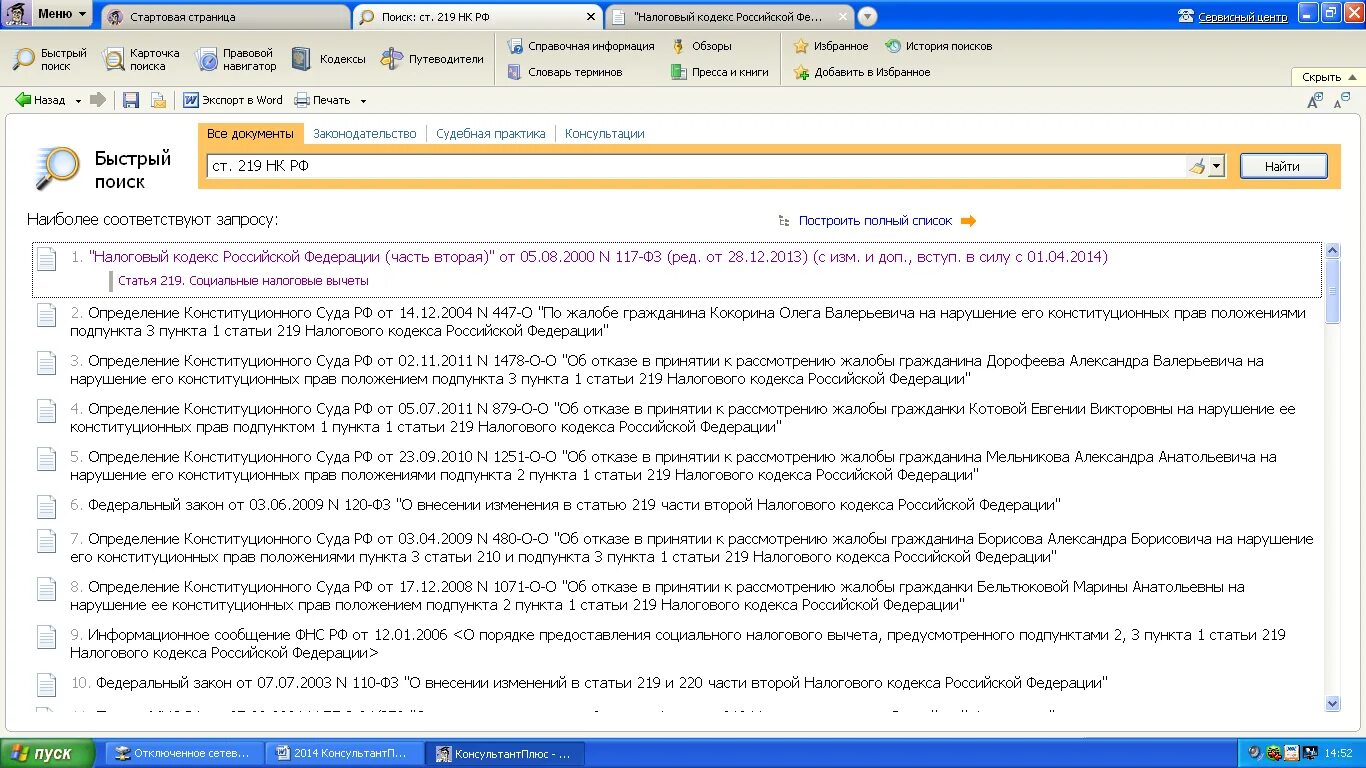Select the Консультации tab

605,134
